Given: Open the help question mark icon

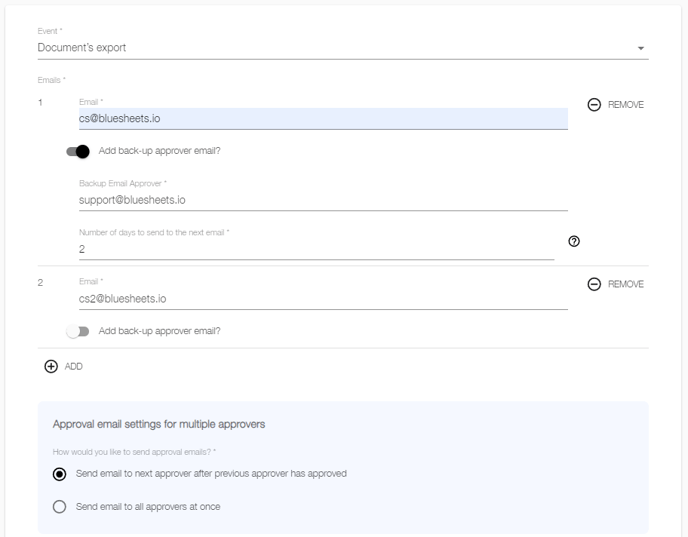Looking at the screenshot, I should coord(574,241).
